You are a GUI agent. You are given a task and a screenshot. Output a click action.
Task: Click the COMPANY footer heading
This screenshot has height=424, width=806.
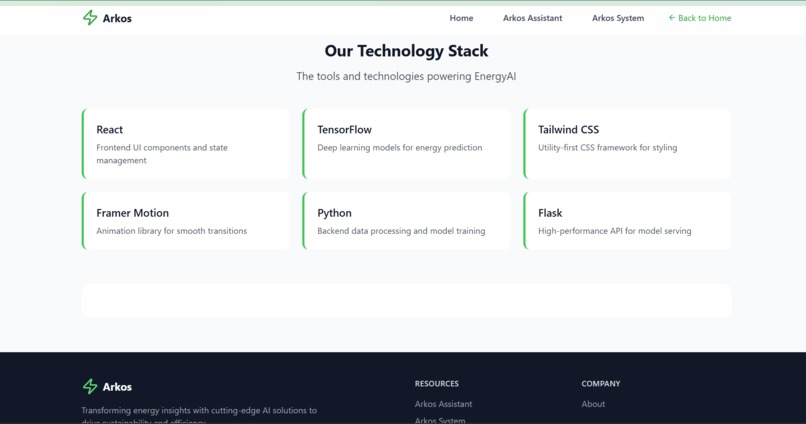[x=601, y=383]
